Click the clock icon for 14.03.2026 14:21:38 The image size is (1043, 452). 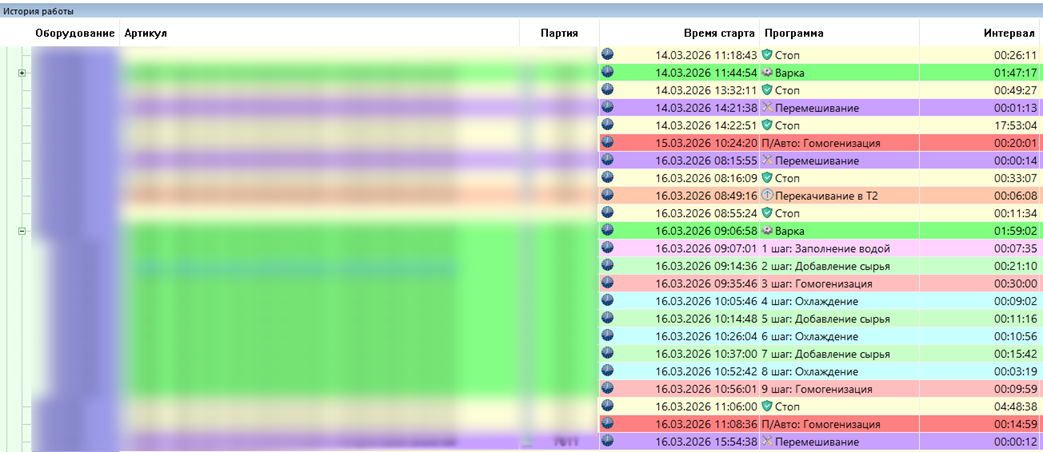coord(607,108)
